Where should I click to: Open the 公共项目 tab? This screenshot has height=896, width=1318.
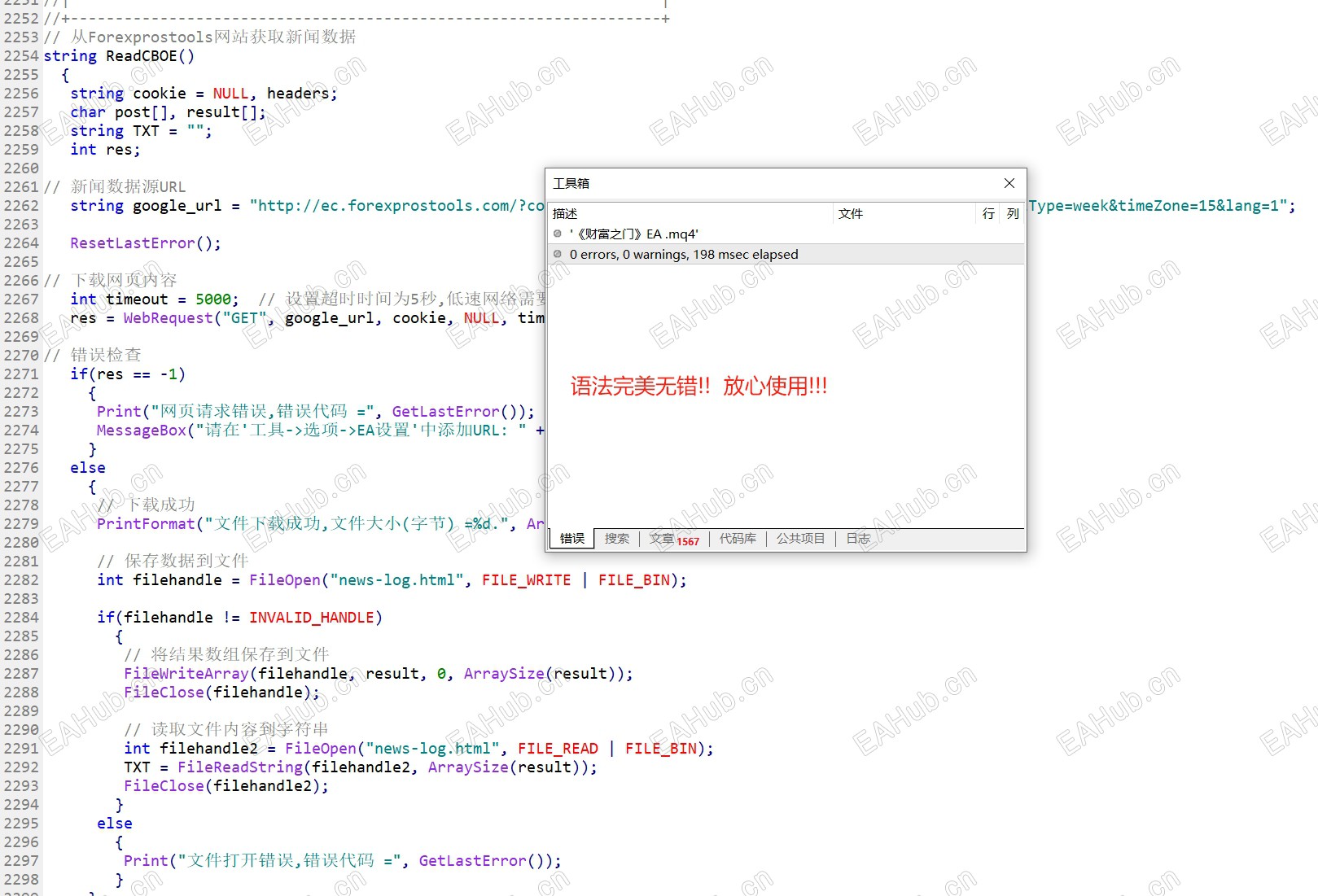pyautogui.click(x=800, y=538)
